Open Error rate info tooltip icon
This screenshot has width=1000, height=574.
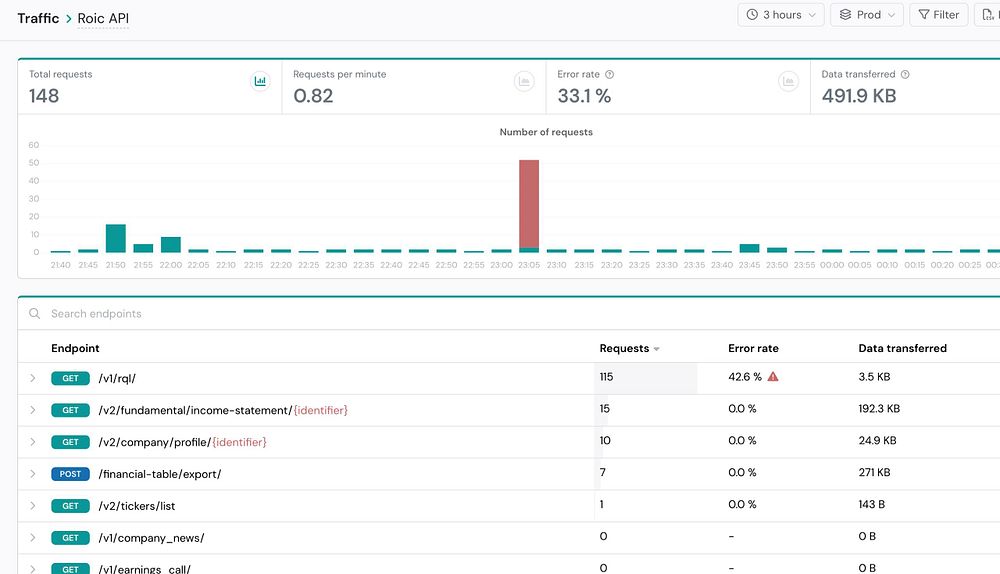tap(609, 75)
